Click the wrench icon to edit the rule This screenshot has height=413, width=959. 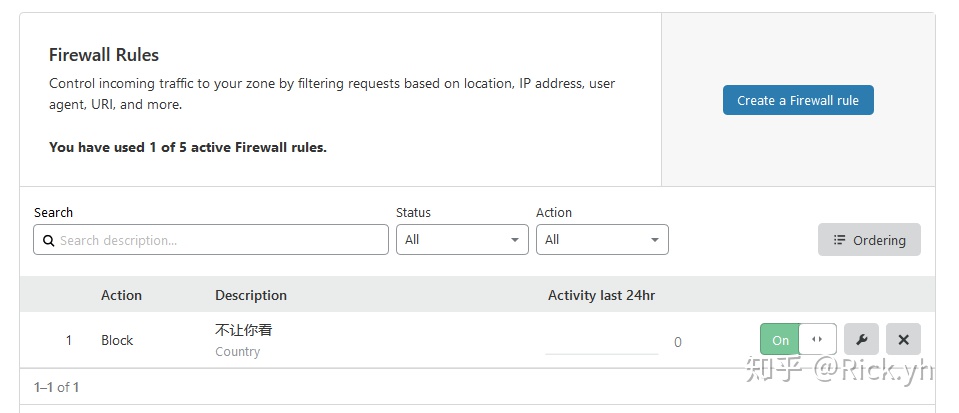pos(861,340)
